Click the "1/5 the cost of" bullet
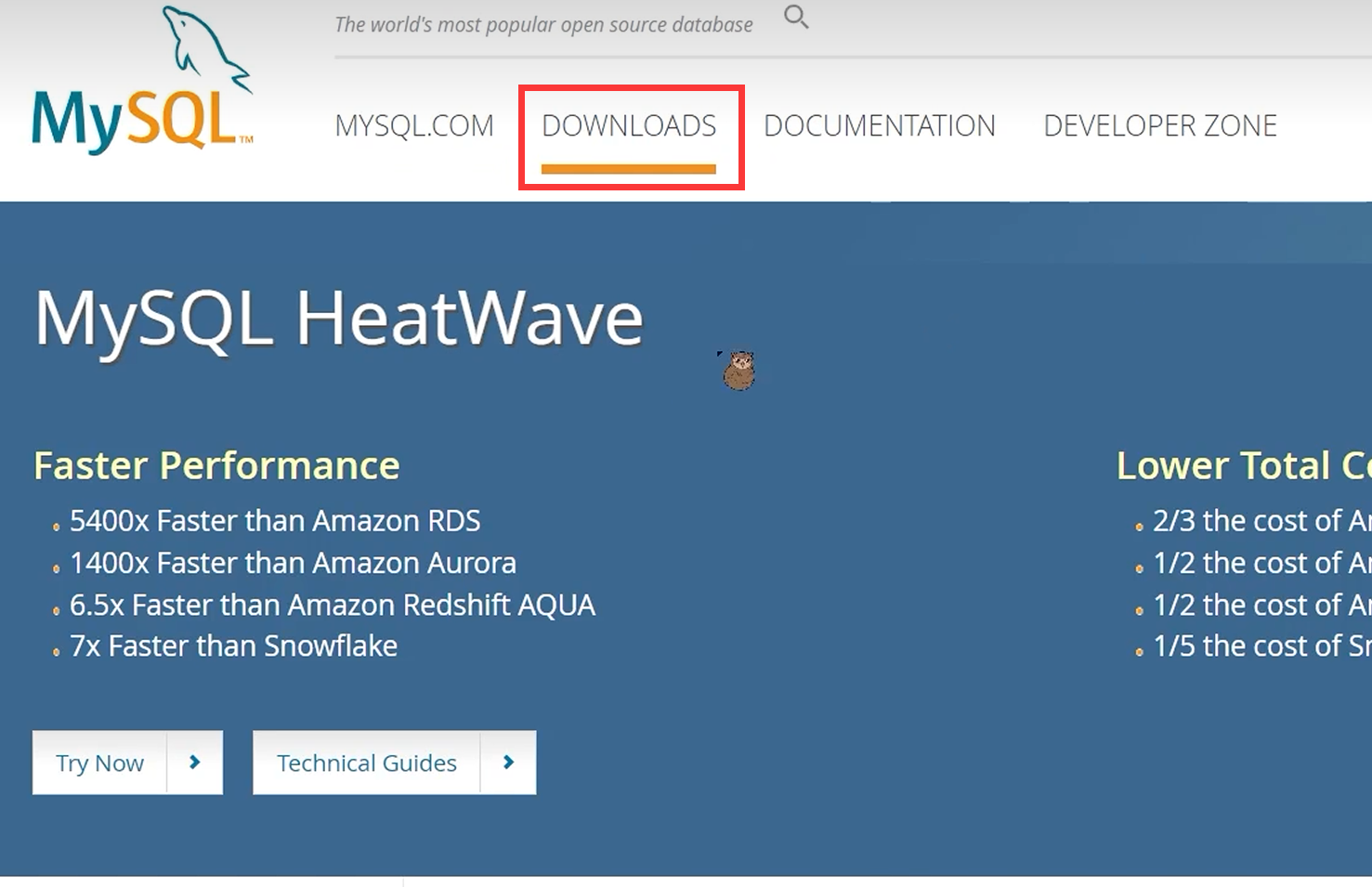This screenshot has height=887, width=1372. pos(1261,646)
